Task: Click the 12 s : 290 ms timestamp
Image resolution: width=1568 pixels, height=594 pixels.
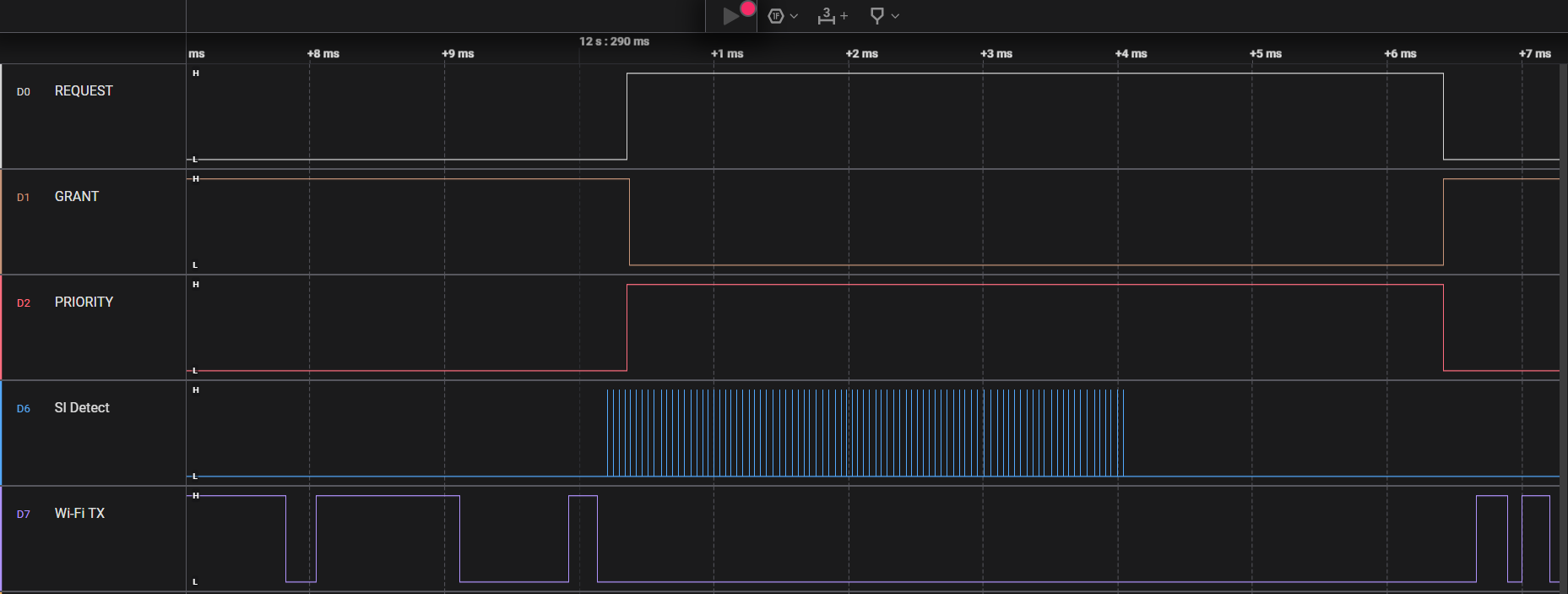Action: (x=614, y=41)
